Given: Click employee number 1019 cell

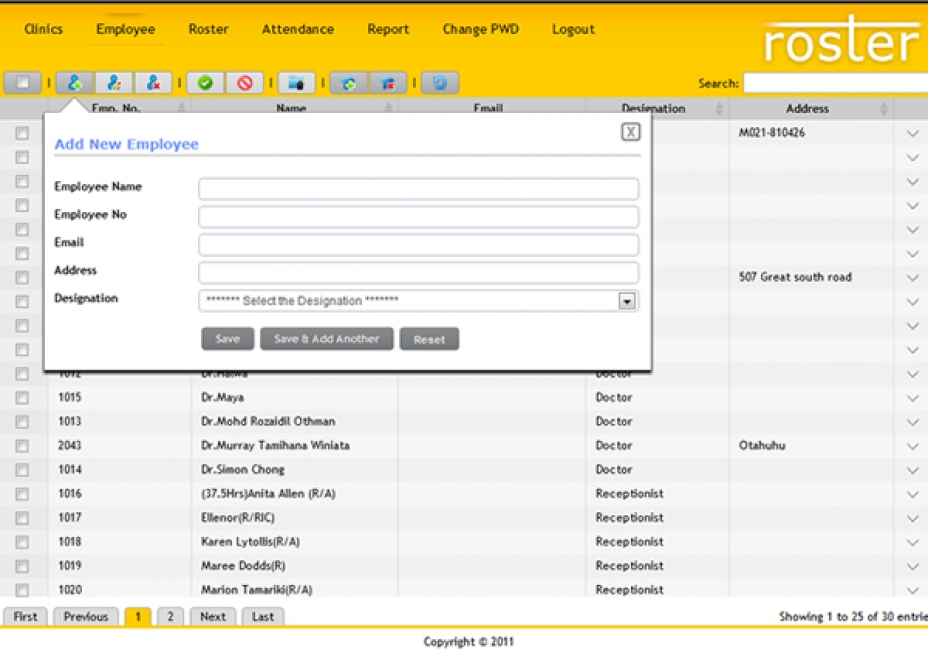Looking at the screenshot, I should [x=70, y=565].
